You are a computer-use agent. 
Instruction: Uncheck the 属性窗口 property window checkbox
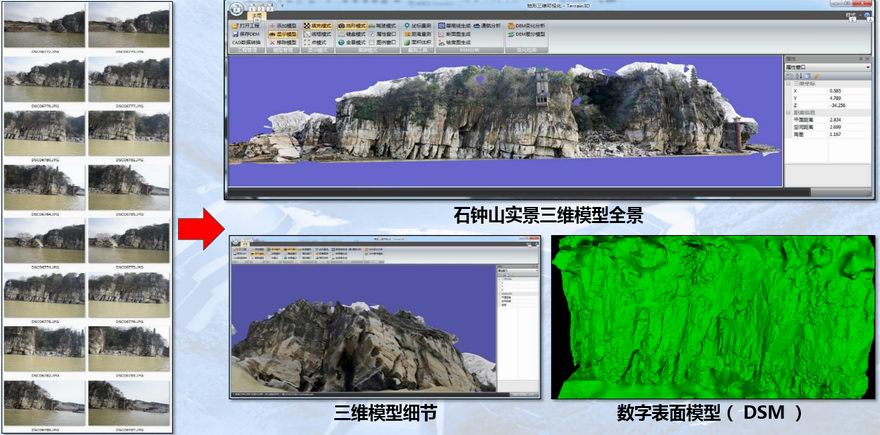click(x=373, y=34)
